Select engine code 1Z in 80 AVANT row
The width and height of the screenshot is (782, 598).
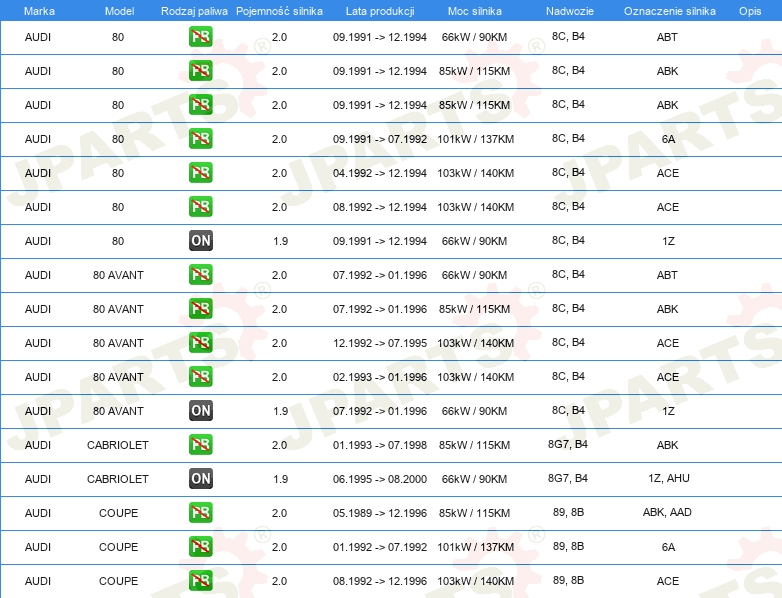pyautogui.click(x=668, y=411)
